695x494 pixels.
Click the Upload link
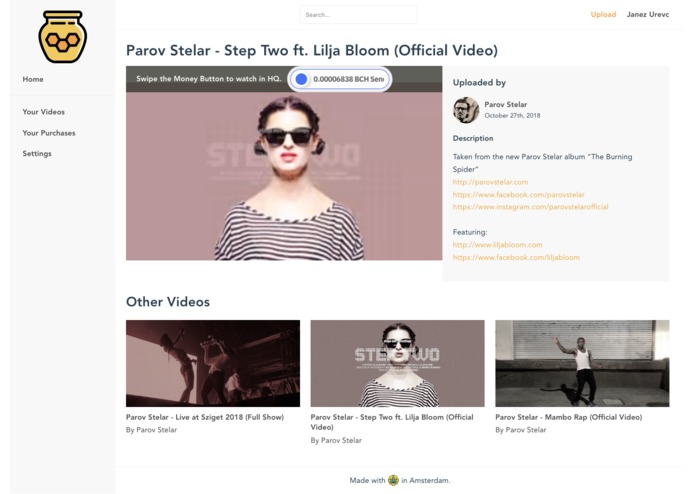603,15
